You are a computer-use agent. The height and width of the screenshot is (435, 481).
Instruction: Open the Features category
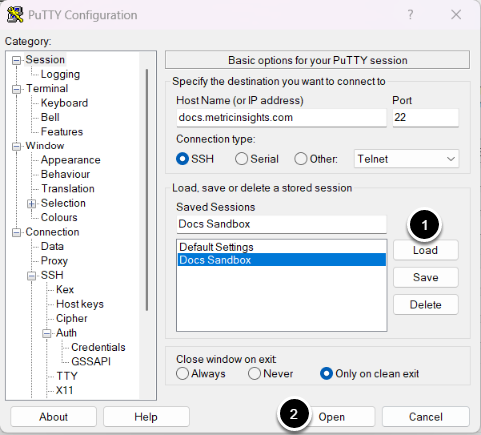click(x=62, y=131)
